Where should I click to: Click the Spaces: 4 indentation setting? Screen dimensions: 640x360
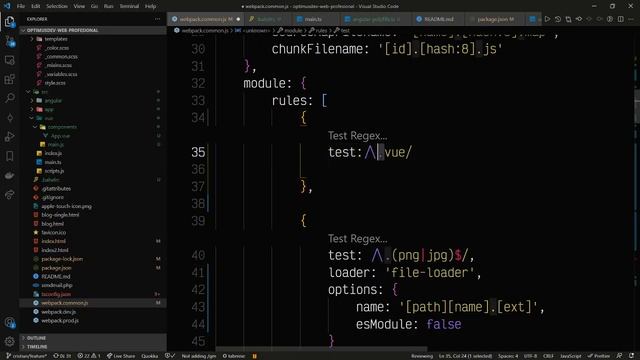click(508, 356)
